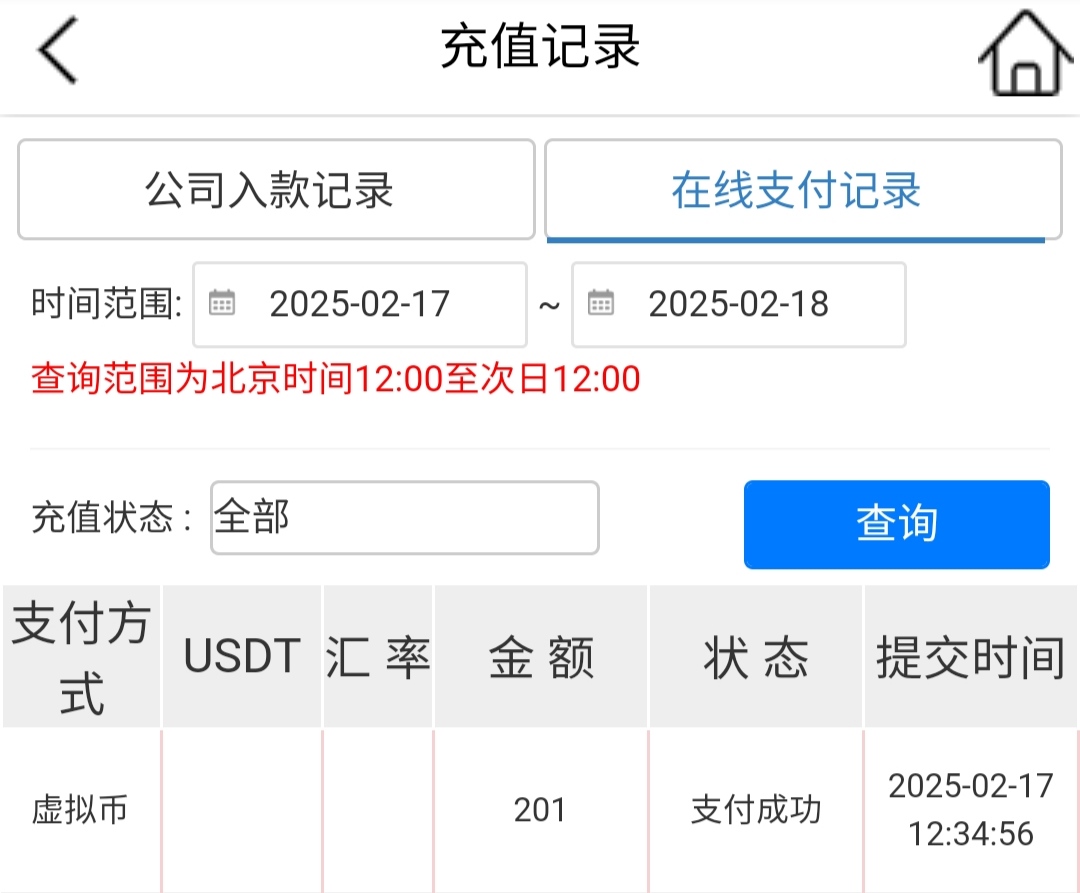Tap the 金额 column header
The image size is (1080, 893).
tap(541, 657)
